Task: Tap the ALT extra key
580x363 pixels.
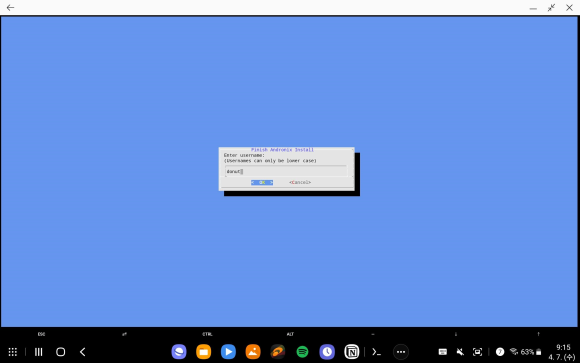Action: pos(290,334)
